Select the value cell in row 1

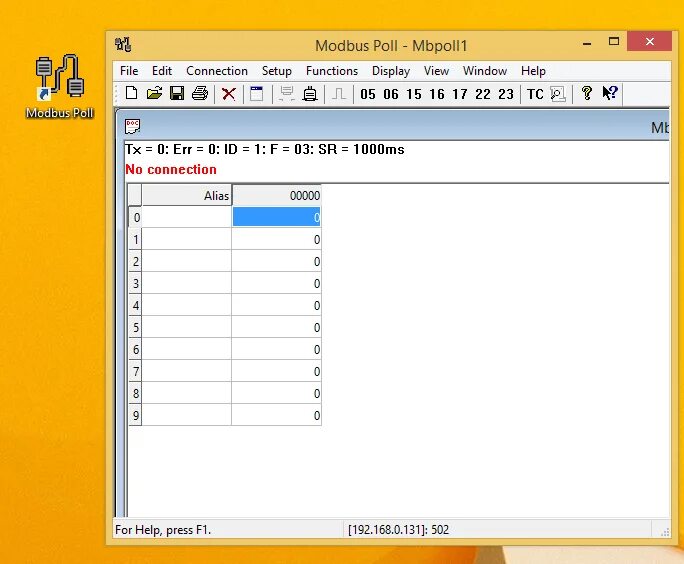click(277, 239)
